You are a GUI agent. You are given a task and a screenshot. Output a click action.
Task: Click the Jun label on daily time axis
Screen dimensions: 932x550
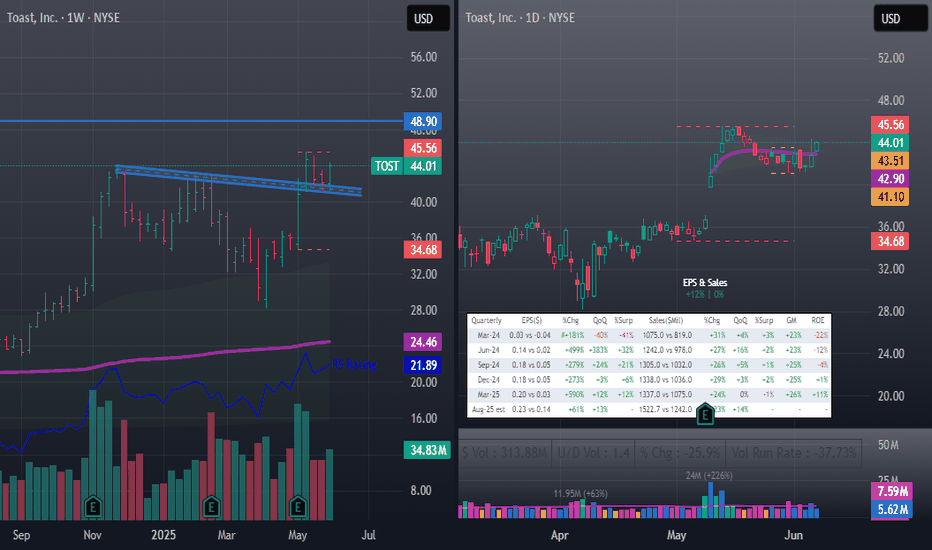click(x=794, y=535)
